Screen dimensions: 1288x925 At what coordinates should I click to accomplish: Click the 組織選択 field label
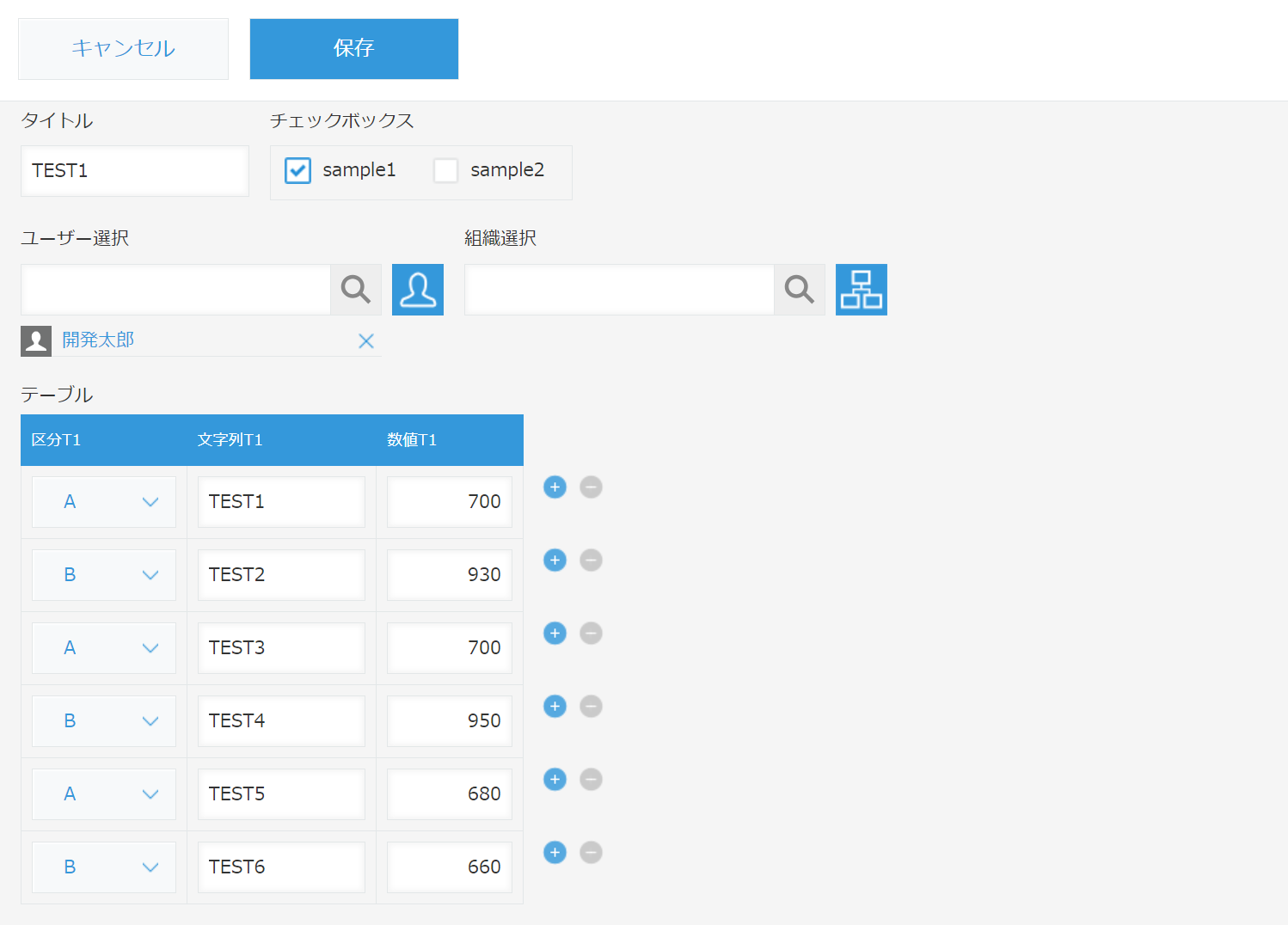click(x=500, y=238)
